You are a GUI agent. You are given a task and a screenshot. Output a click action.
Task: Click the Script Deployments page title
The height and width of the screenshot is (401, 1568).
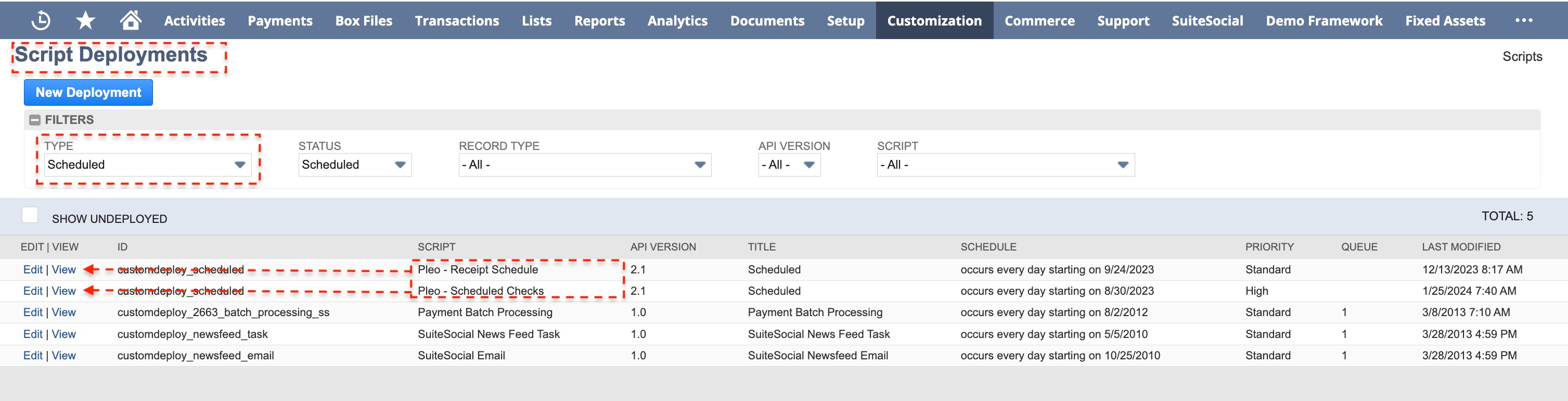111,54
